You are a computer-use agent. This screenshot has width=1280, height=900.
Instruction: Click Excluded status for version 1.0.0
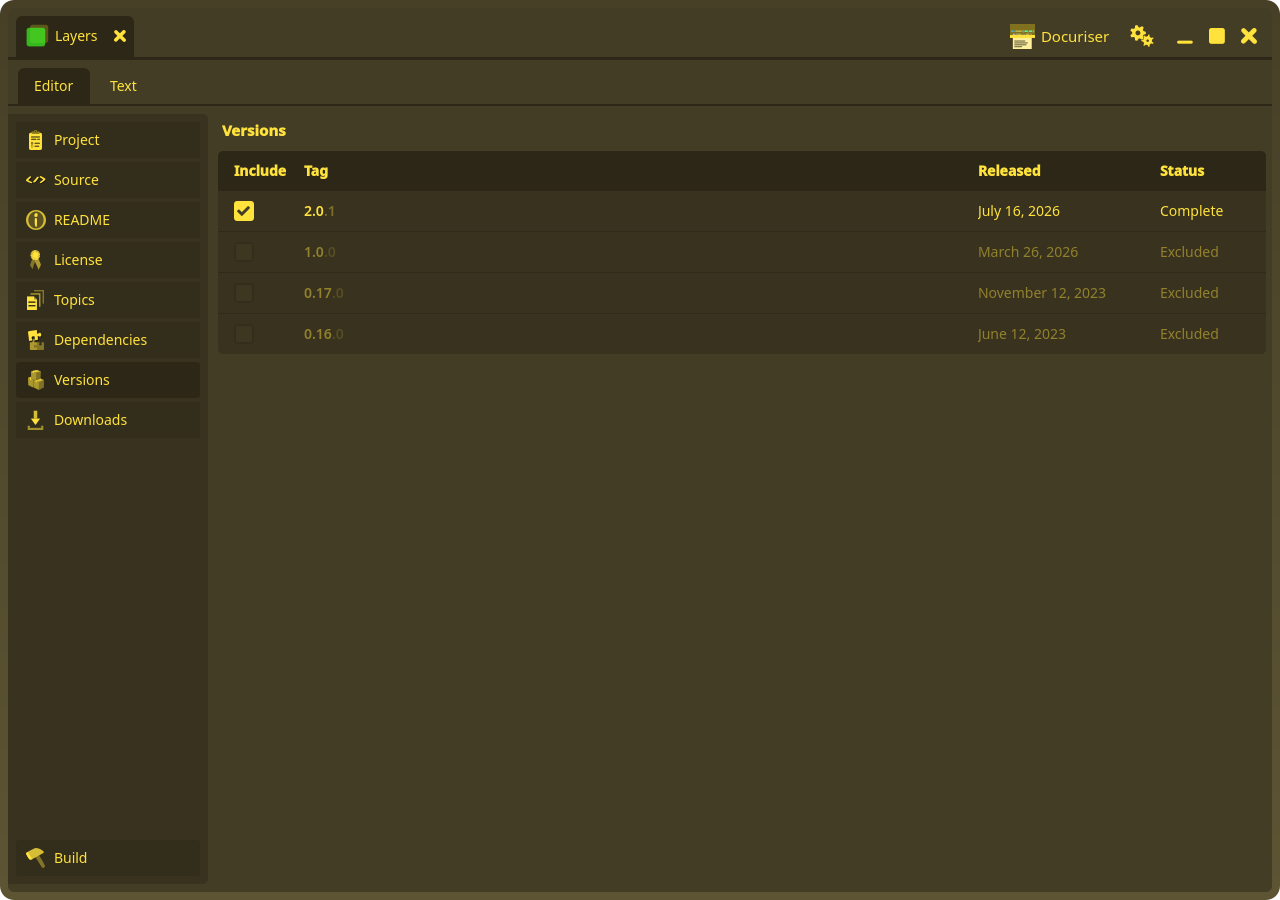[1189, 252]
